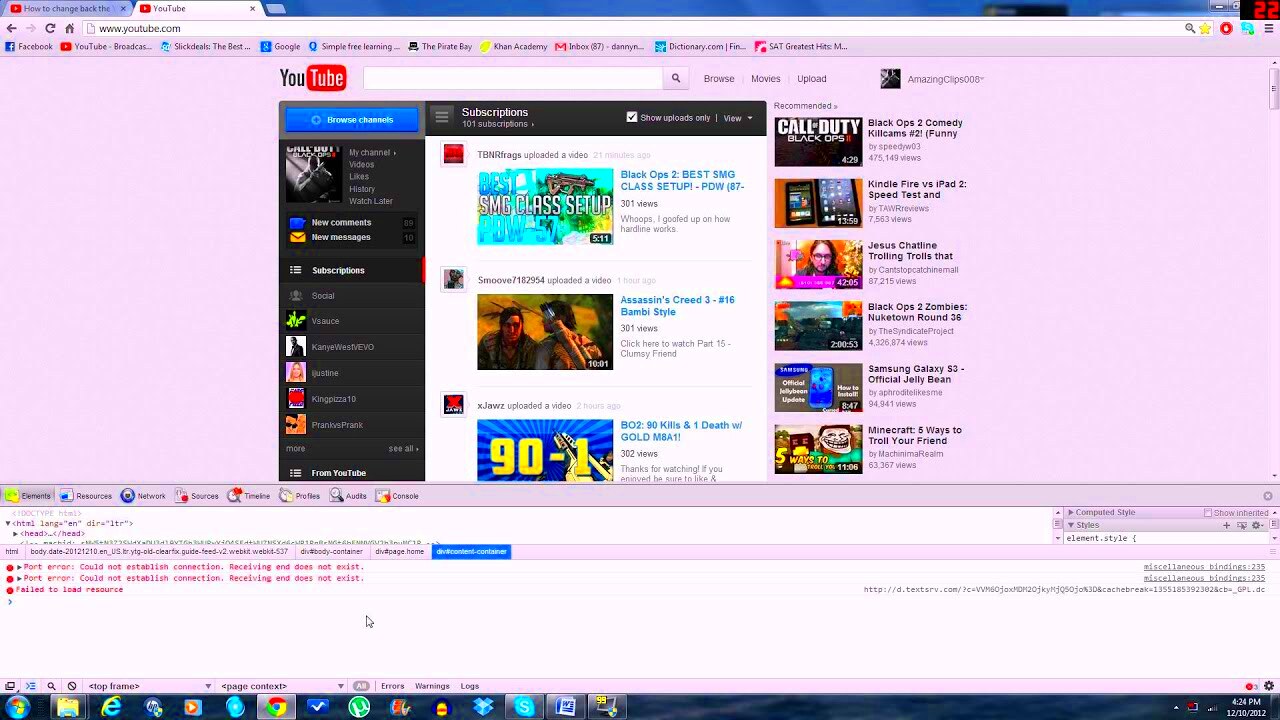Open the Network panel in DevTools
The image size is (1280, 720).
coord(143,496)
